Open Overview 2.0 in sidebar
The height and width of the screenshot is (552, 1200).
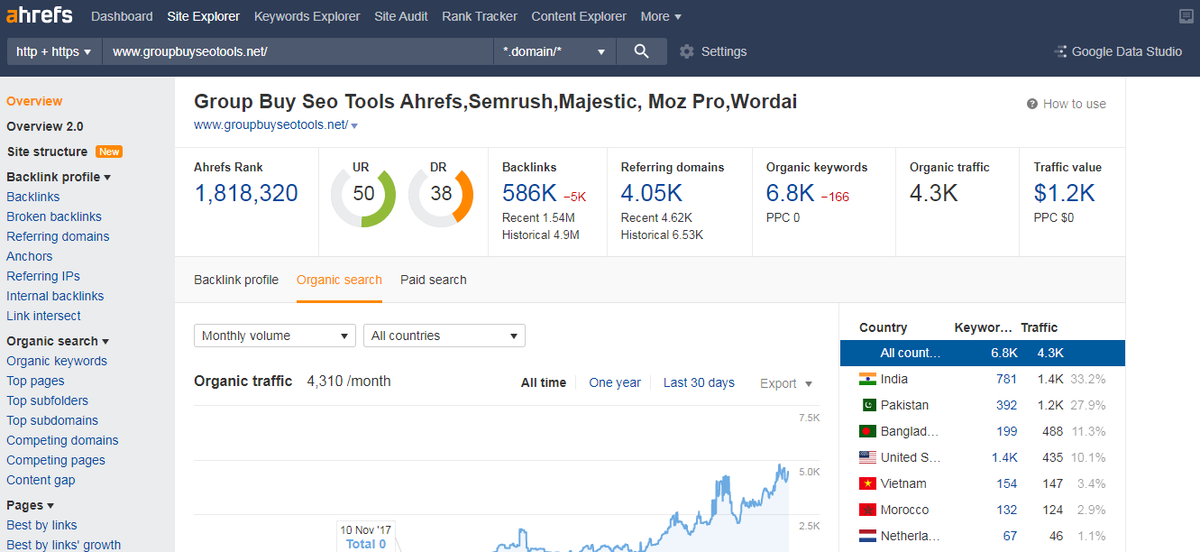[x=45, y=127]
